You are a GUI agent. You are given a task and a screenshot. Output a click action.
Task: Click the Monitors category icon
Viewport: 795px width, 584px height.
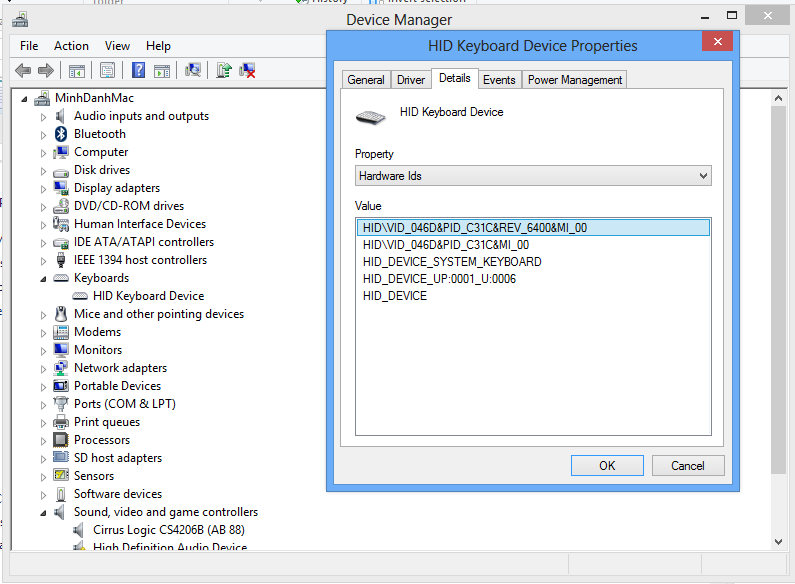pyautogui.click(x=61, y=350)
